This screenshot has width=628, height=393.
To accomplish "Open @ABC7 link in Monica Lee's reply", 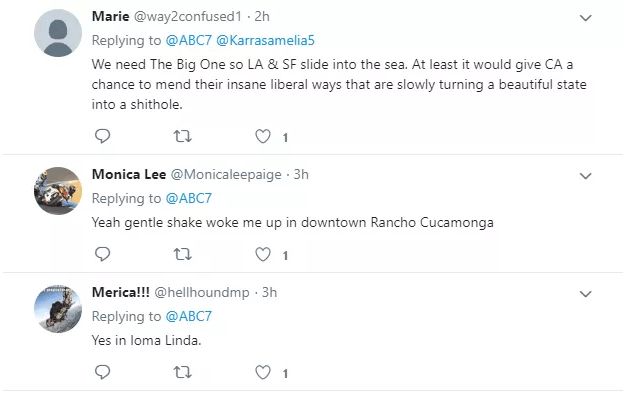I will (x=188, y=198).
